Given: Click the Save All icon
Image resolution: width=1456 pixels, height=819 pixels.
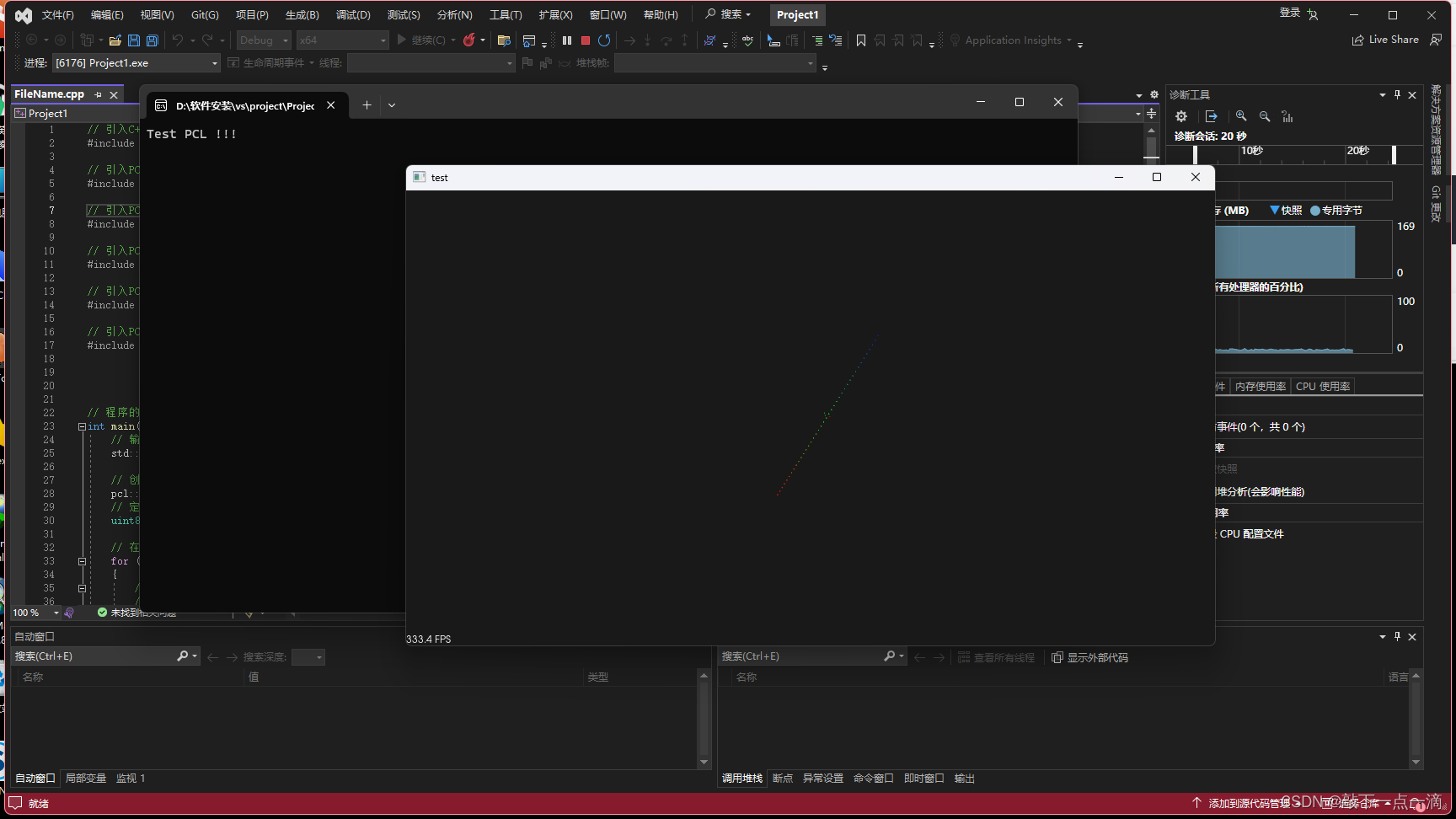Looking at the screenshot, I should tap(153, 40).
